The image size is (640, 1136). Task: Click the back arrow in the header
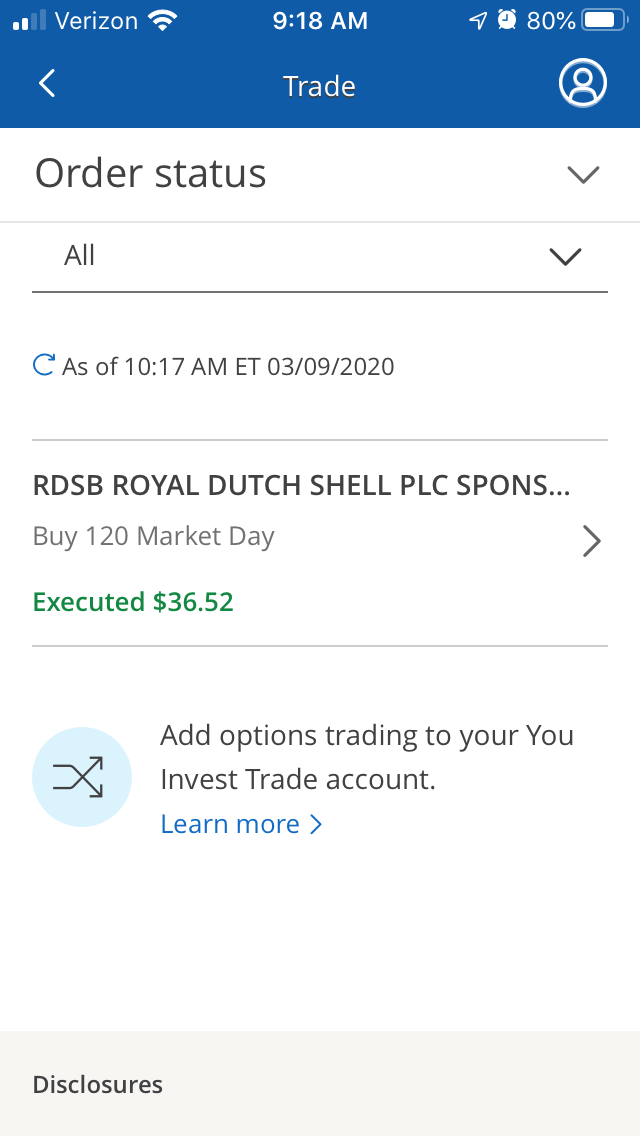[46, 84]
